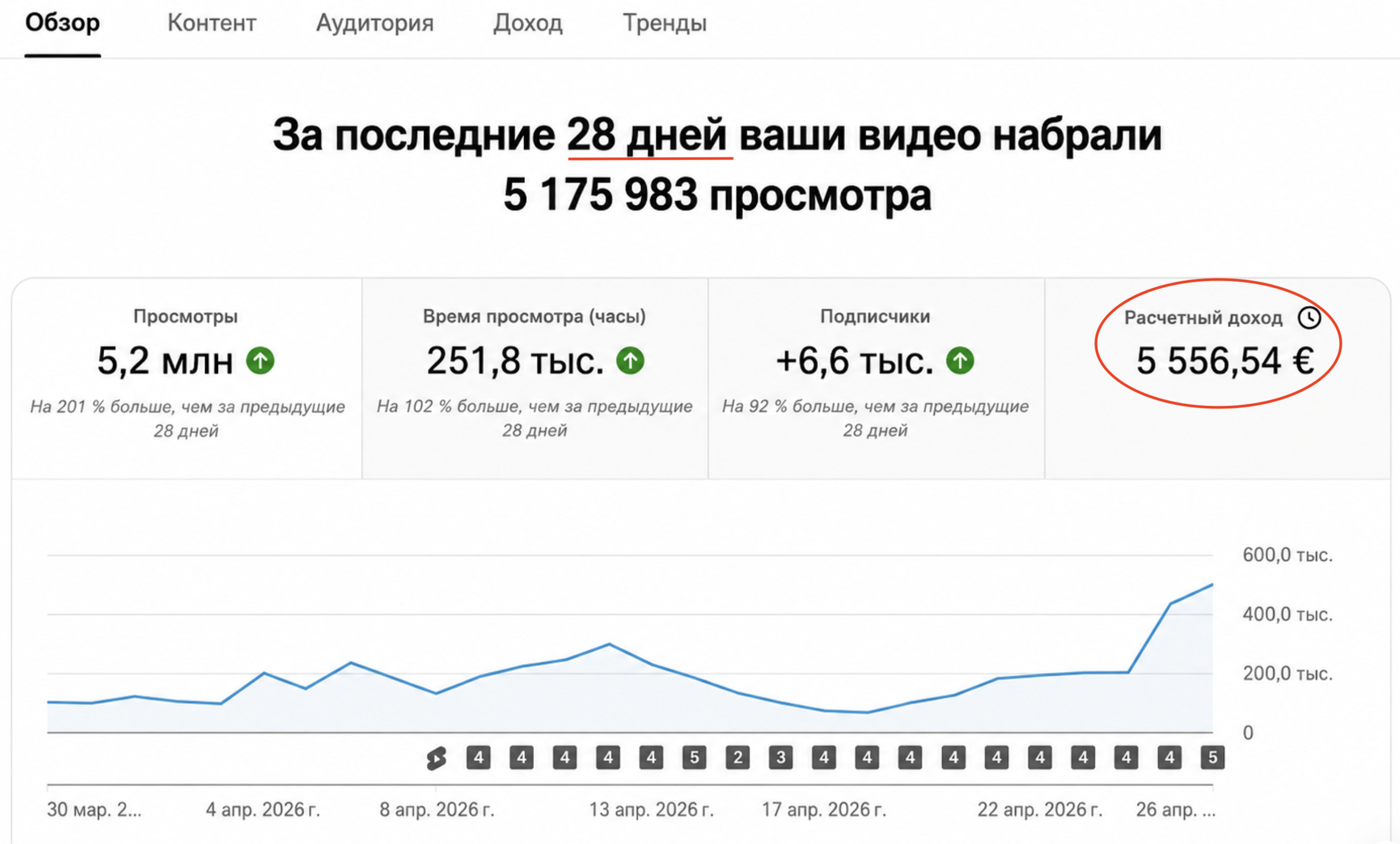The width and height of the screenshot is (1400, 844).
Task: Select the Расчетный доход metric card
Action: (x=1218, y=378)
